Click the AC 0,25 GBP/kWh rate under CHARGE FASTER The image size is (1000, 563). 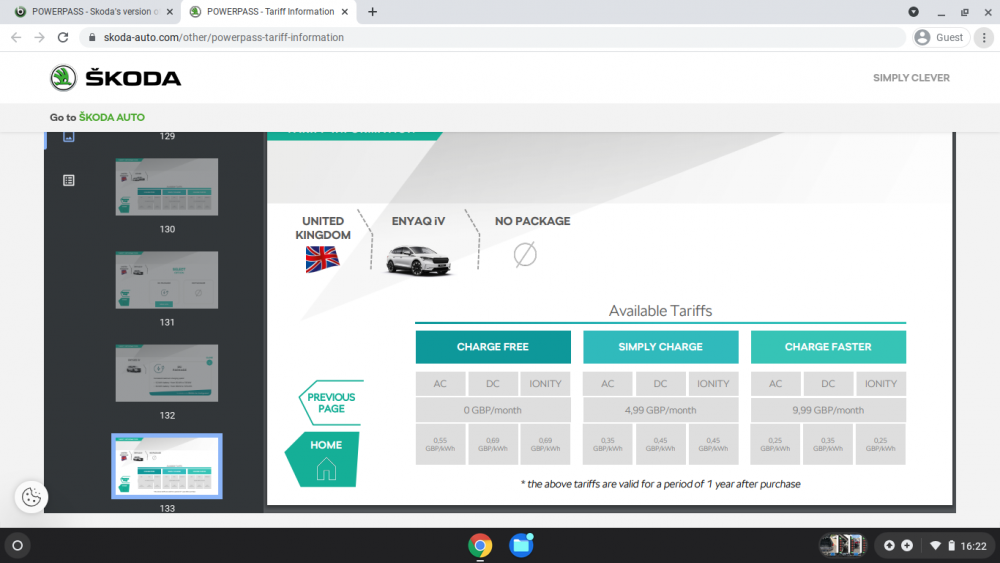click(776, 444)
